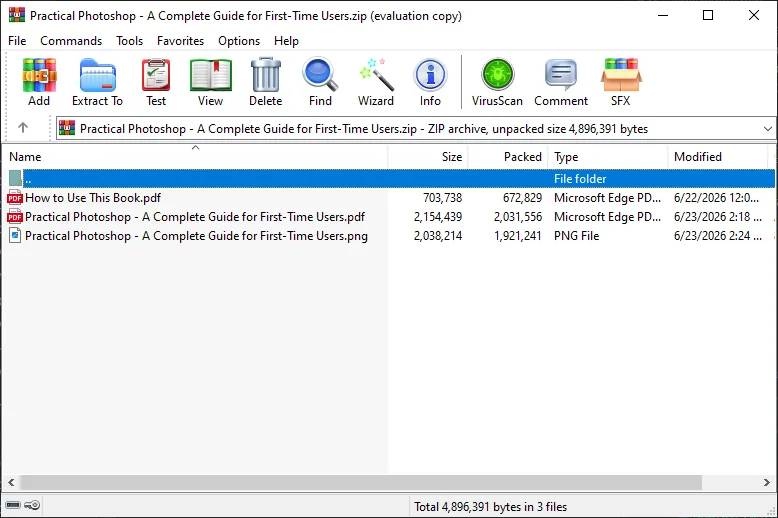Select the How to Use This Book.pdf file
Image resolution: width=778 pixels, height=518 pixels.
(93, 197)
